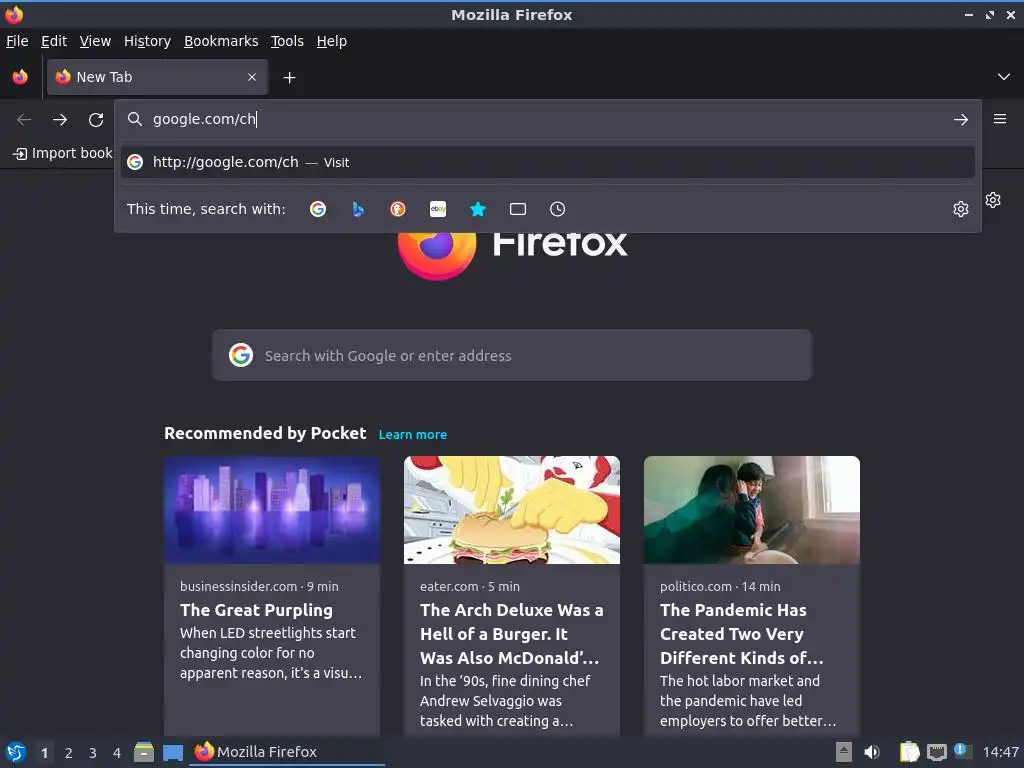Open Firefox View pinned icon
The image size is (1024, 768).
click(20, 77)
